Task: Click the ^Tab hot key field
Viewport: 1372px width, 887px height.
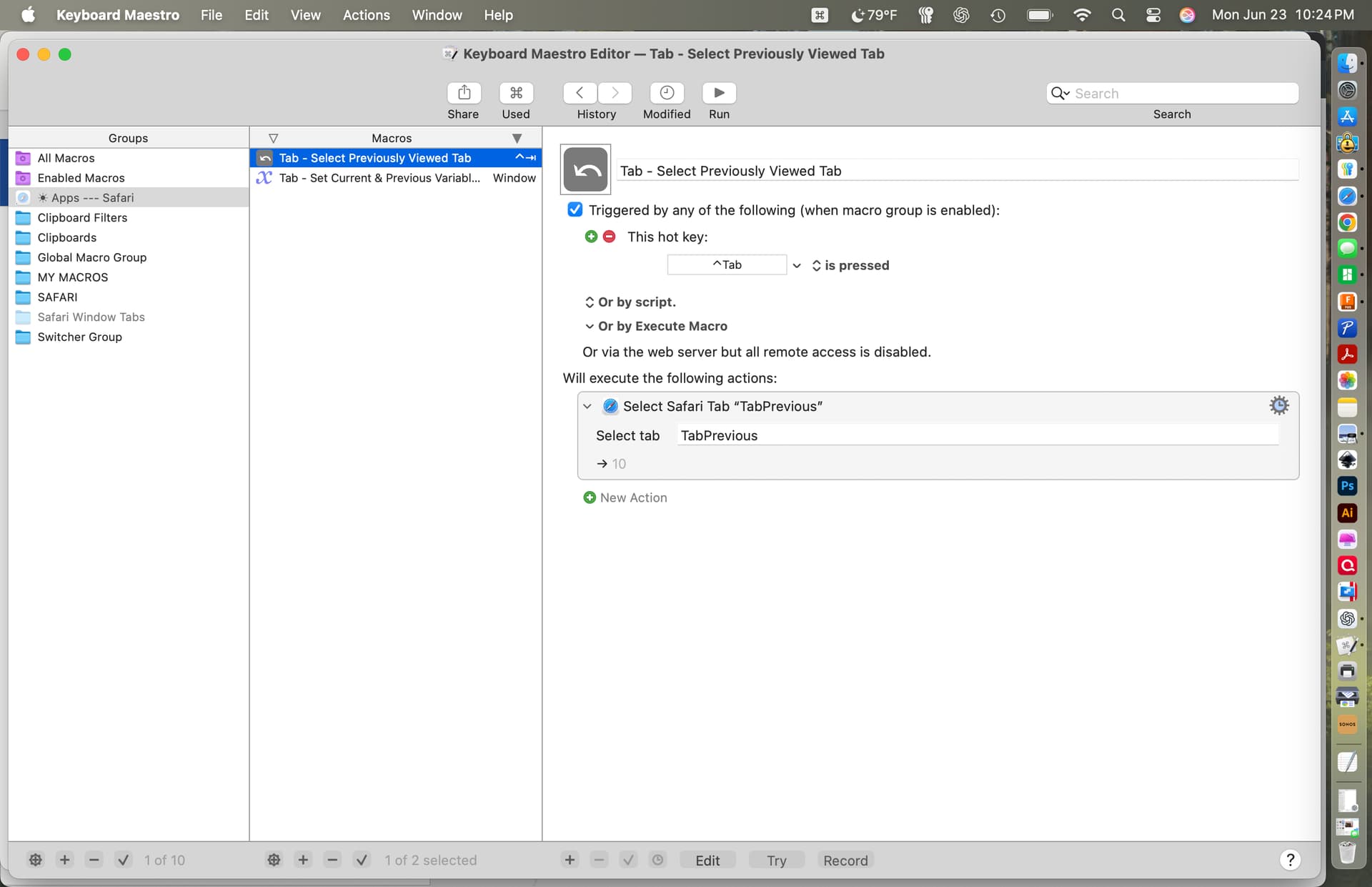Action: click(727, 264)
